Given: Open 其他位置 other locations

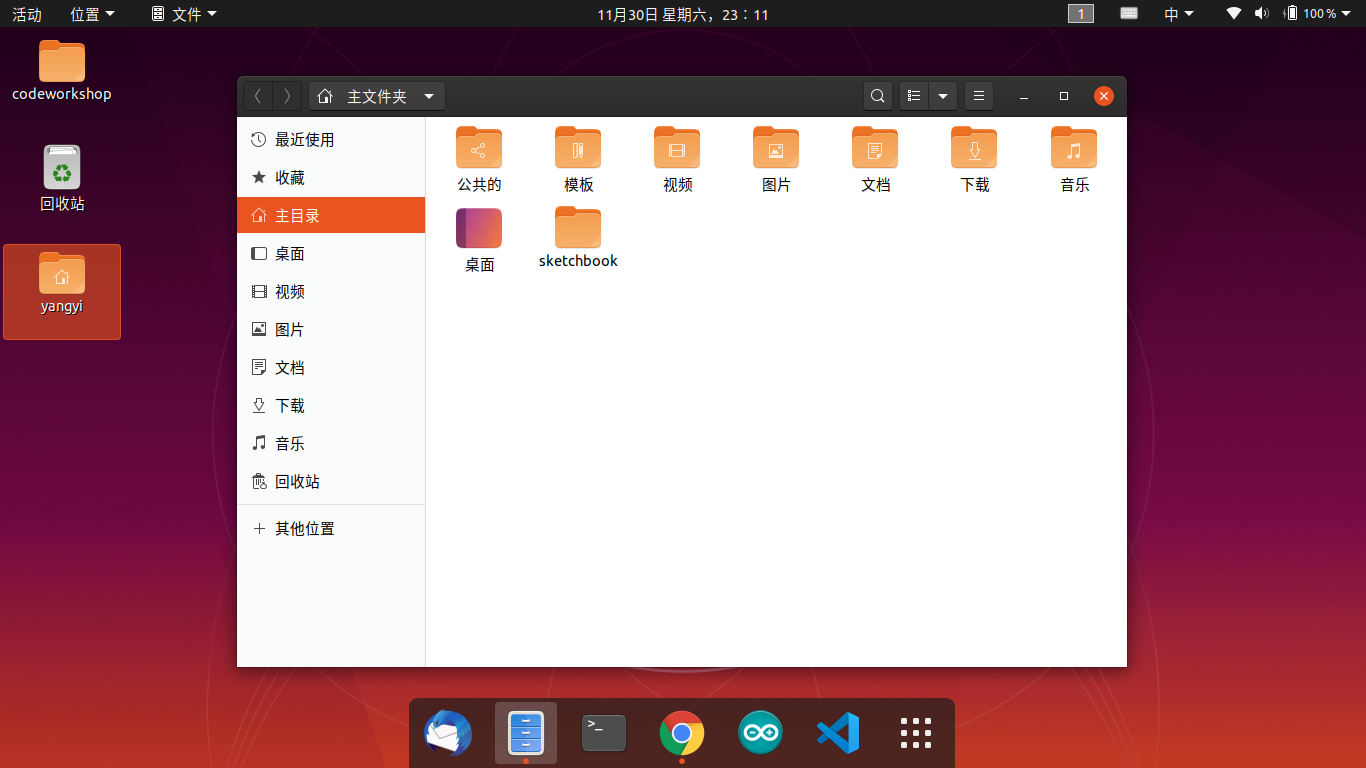Looking at the screenshot, I should 331,529.
